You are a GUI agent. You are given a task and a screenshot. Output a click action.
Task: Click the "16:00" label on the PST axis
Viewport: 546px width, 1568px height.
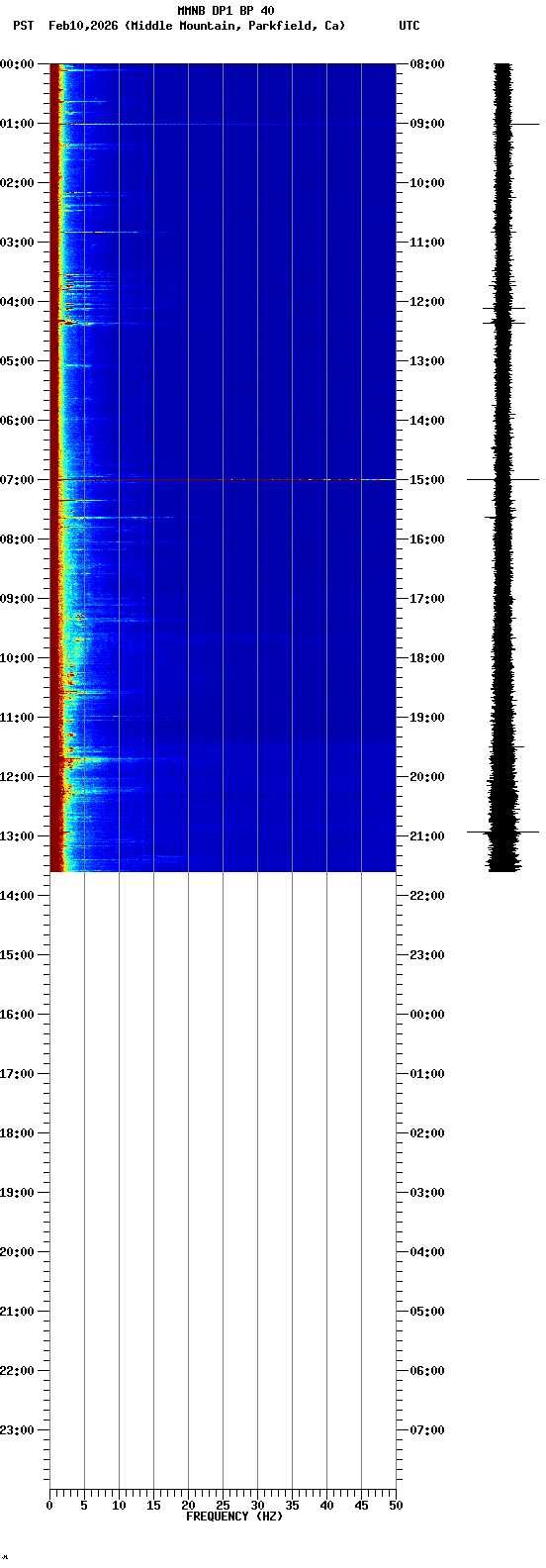pos(17,1015)
